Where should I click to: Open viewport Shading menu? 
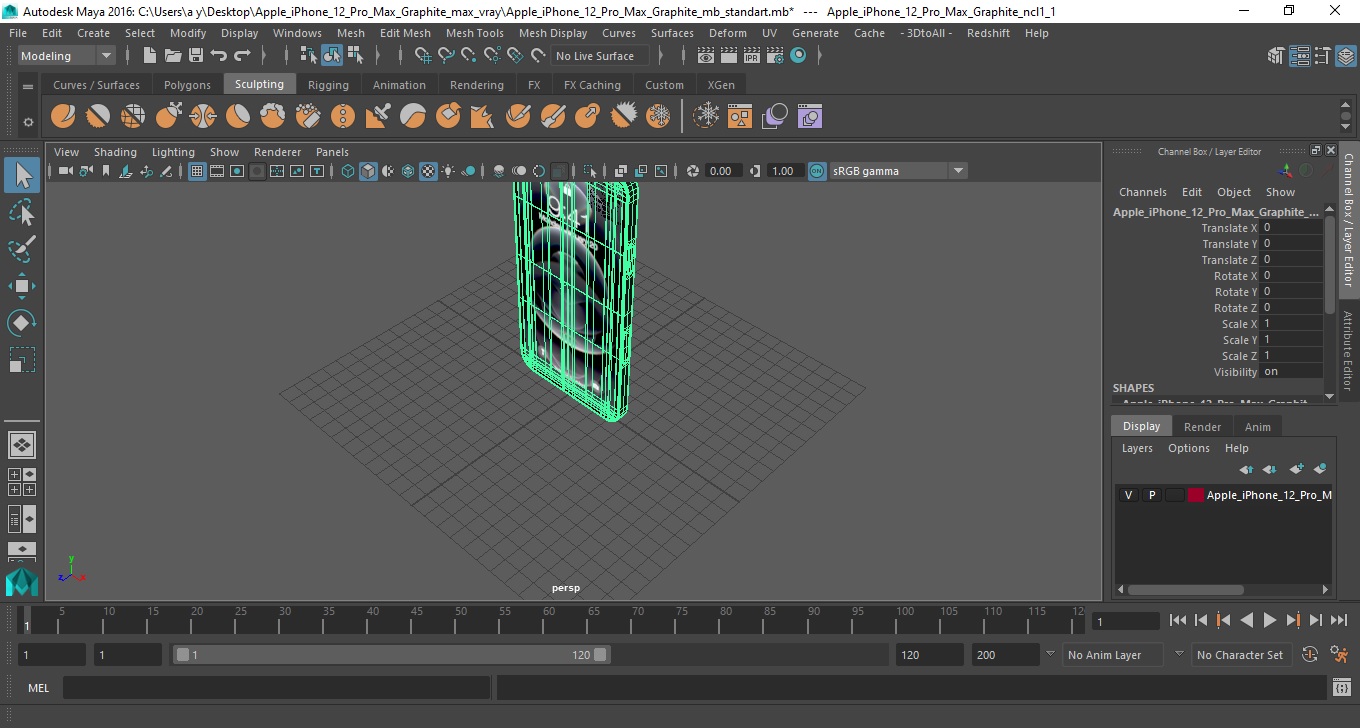pyautogui.click(x=115, y=152)
